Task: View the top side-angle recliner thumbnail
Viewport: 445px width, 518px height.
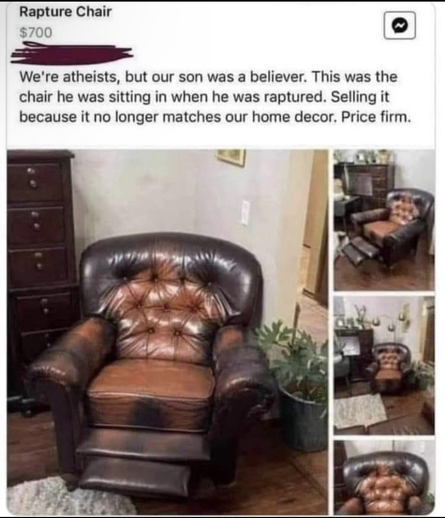Action: 384,220
